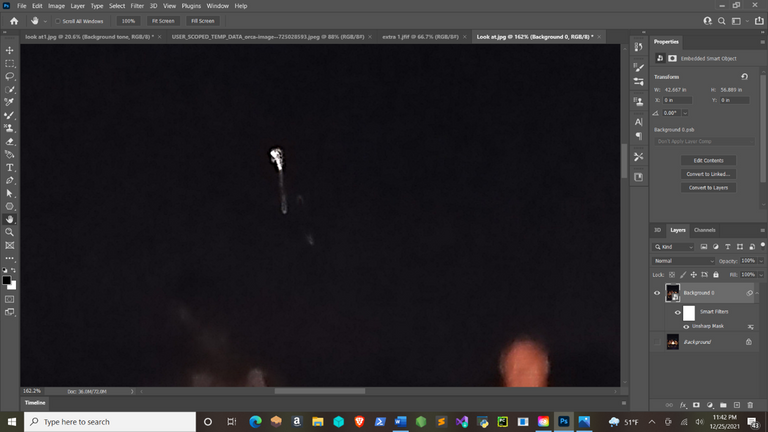Screen dimensions: 768x432
Task: Select the Eyedropper tool
Action: (9, 102)
